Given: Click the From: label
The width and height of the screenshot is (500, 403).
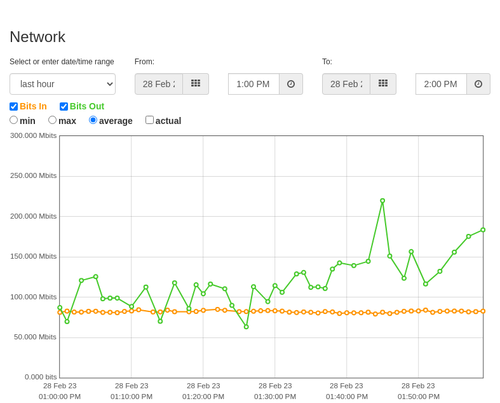Looking at the screenshot, I should 144,62.
